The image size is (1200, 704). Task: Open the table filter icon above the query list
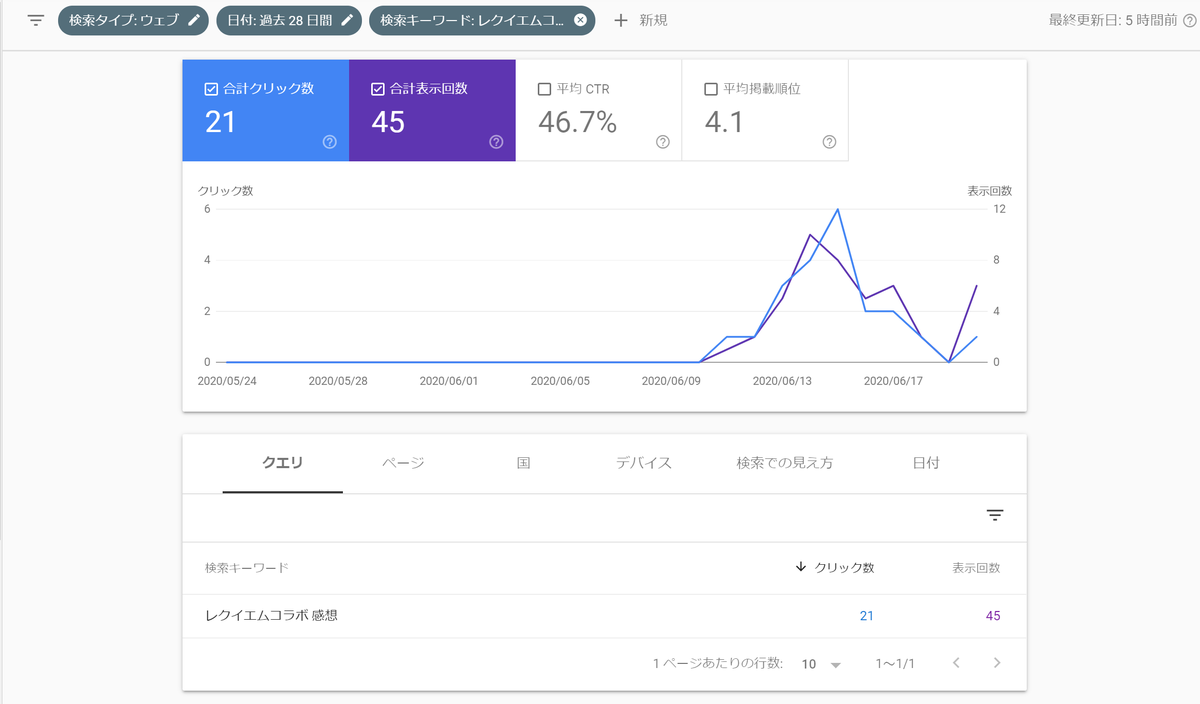click(994, 516)
